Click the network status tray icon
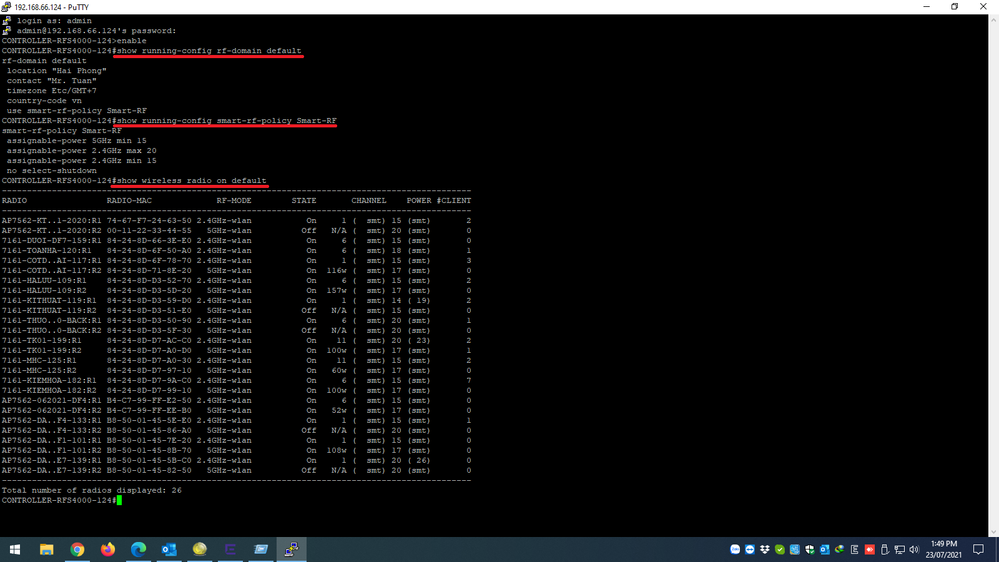999x562 pixels. click(x=899, y=549)
